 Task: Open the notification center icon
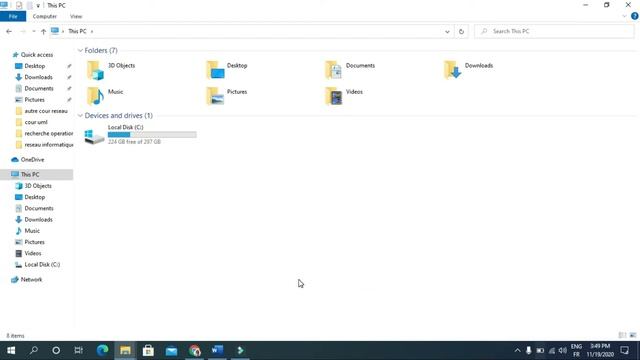tap(624, 350)
